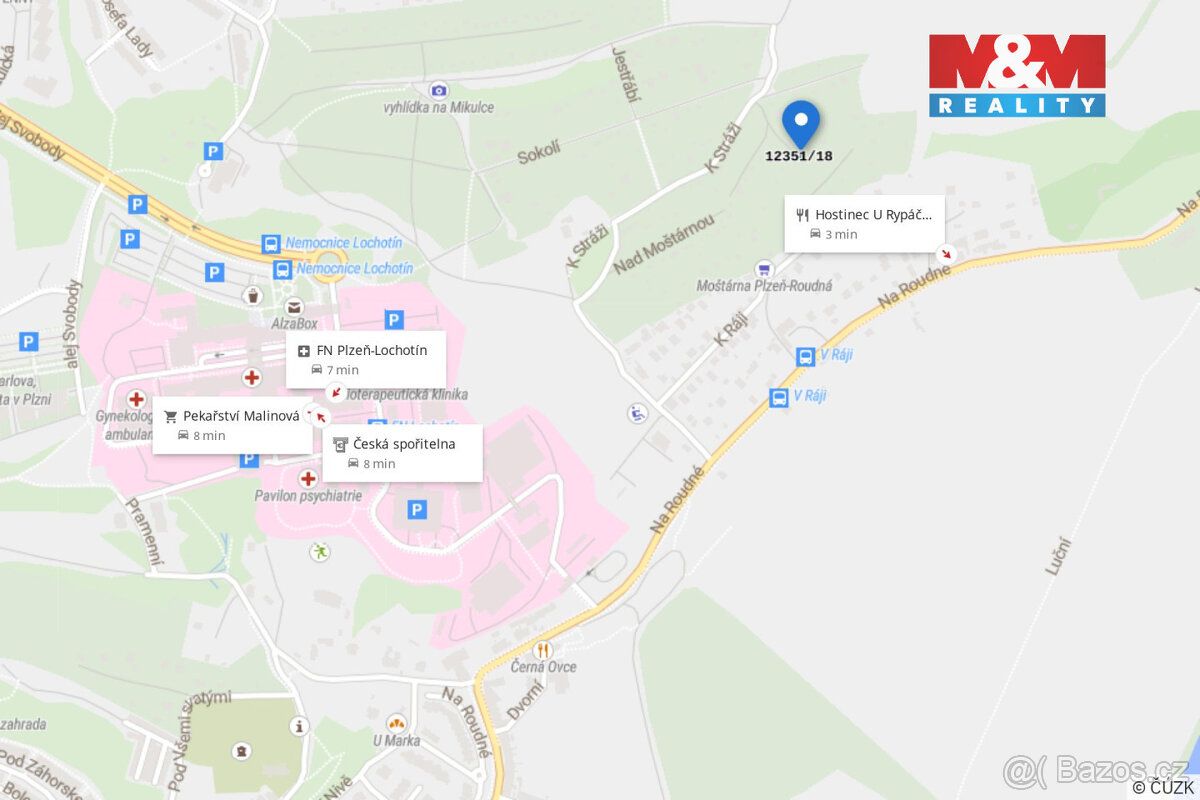This screenshot has width=1200, height=800.
Task: Select the monument icon in the cemetery area
Action: click(241, 750)
